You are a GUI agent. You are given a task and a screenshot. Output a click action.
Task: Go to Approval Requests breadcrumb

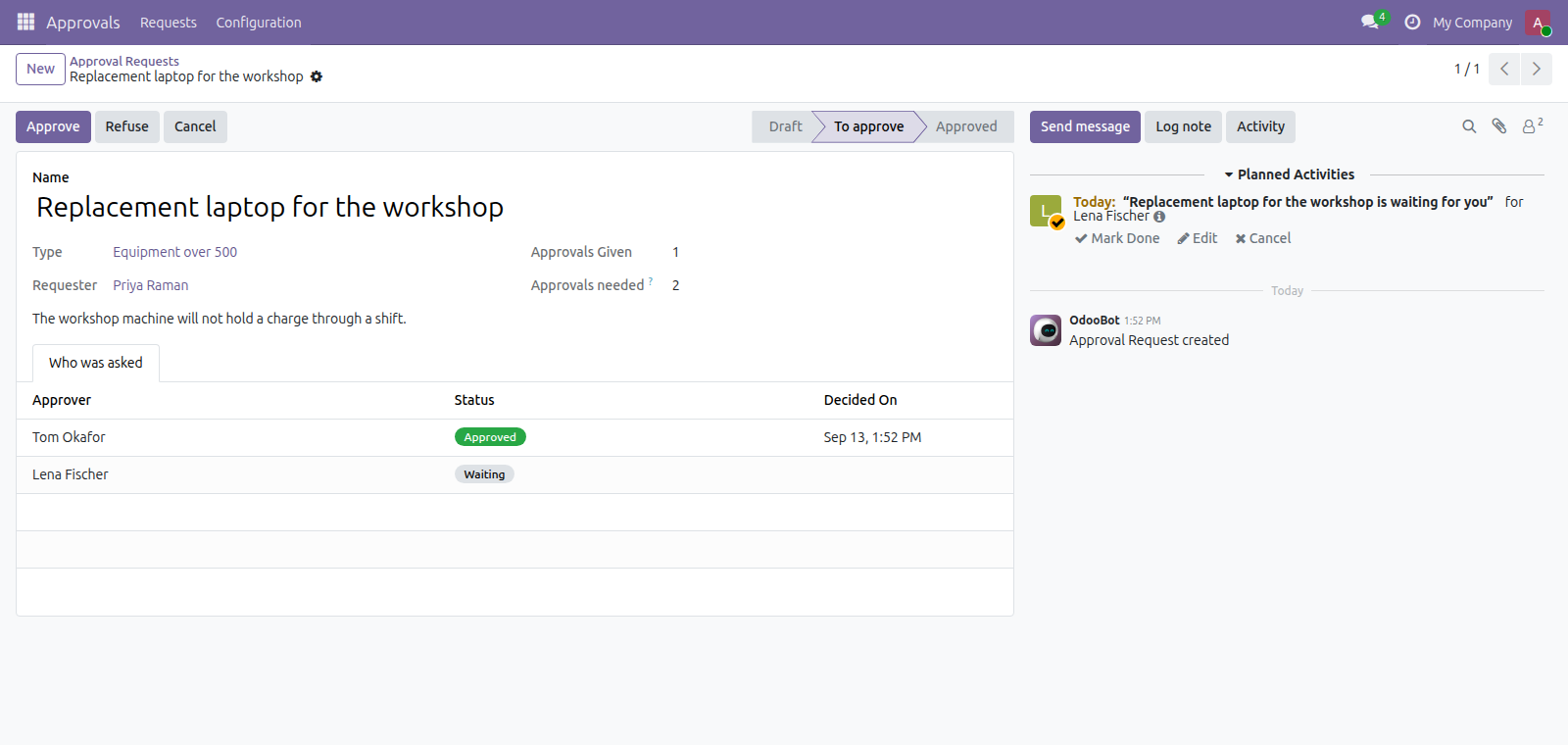tap(124, 61)
